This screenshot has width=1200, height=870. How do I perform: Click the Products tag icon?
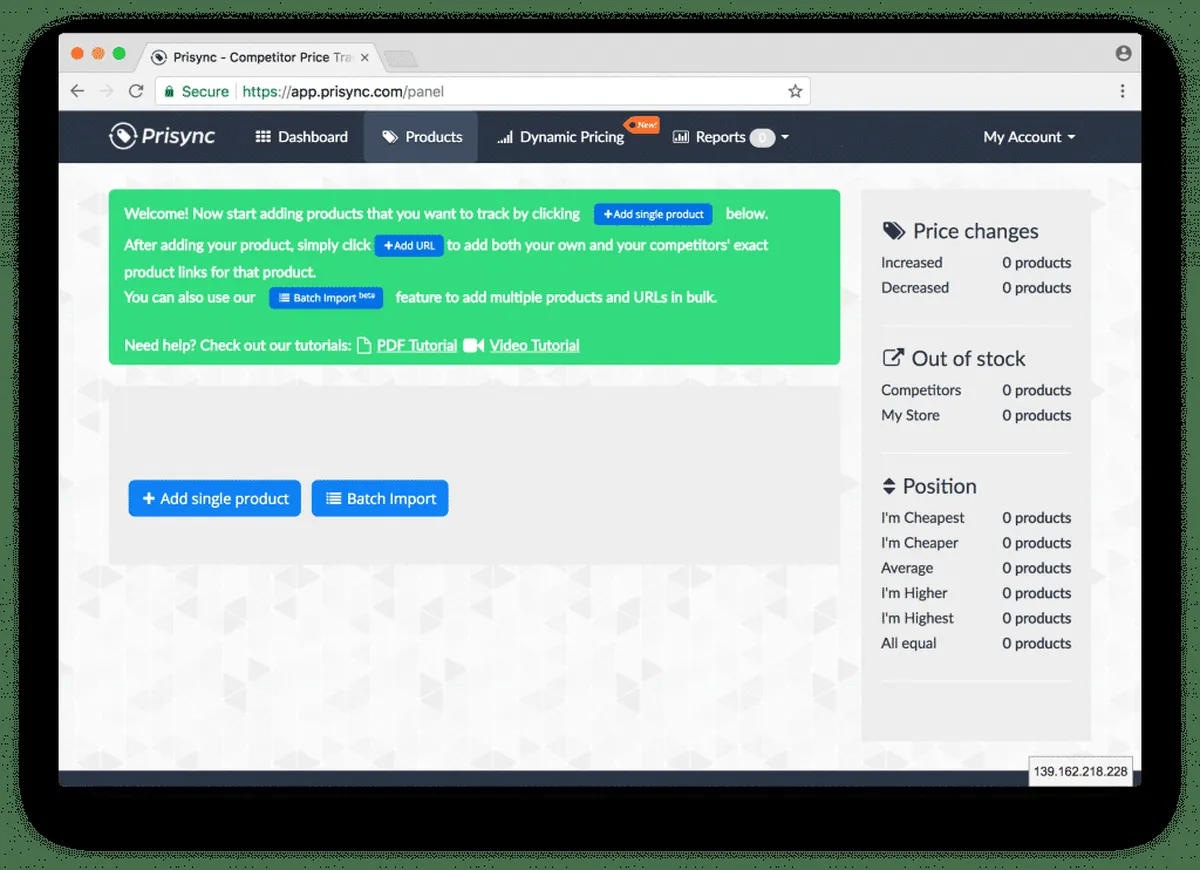[390, 137]
